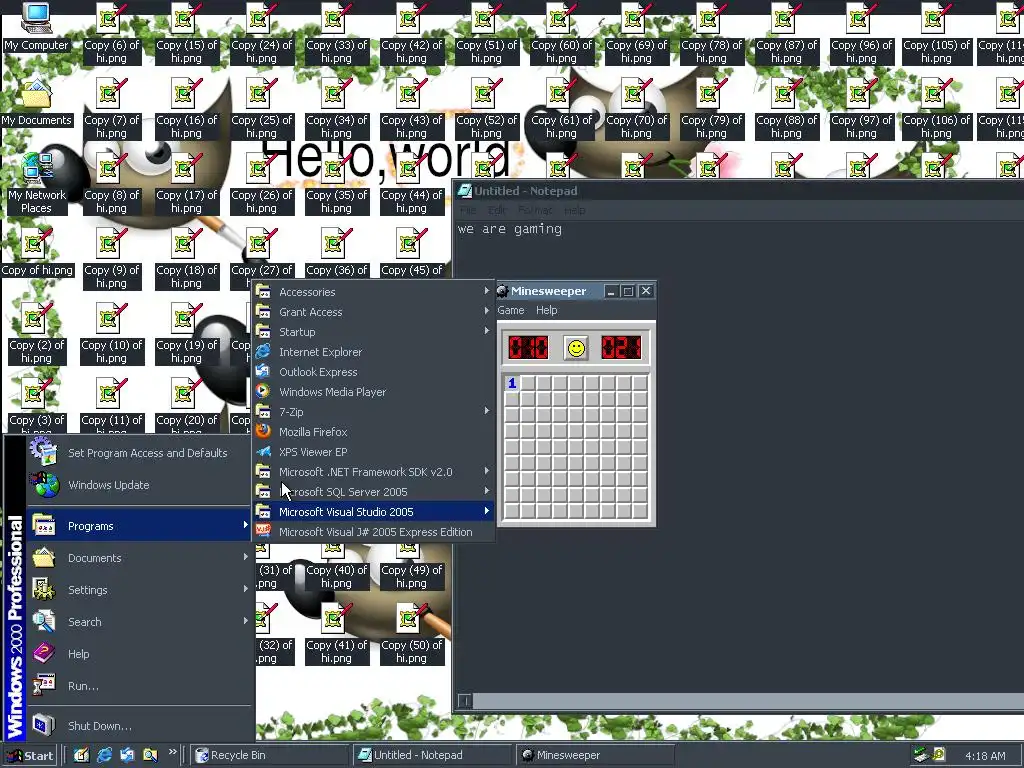Open My Network Places desktop icon

point(37,184)
